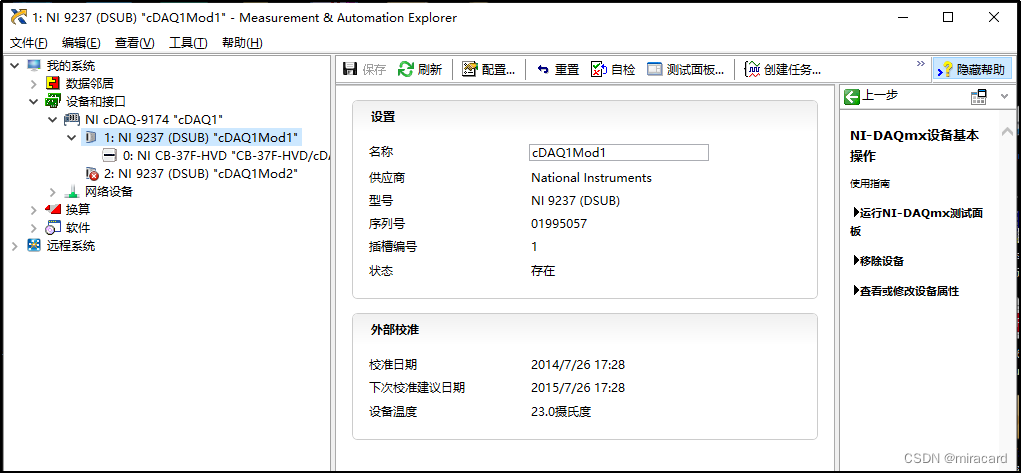Click the 软件 software icon
The height and width of the screenshot is (473, 1022).
click(53, 228)
